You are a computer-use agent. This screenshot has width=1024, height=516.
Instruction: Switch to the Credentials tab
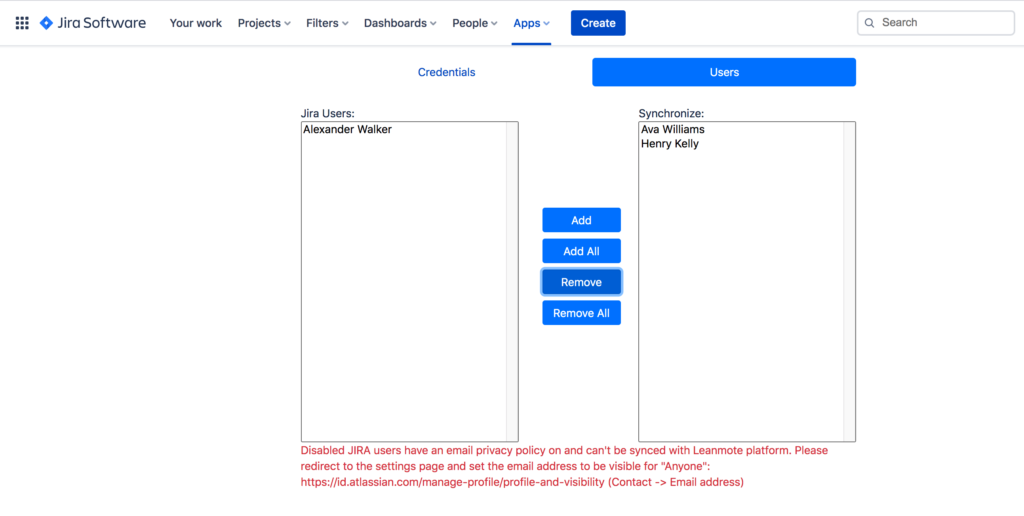point(447,73)
